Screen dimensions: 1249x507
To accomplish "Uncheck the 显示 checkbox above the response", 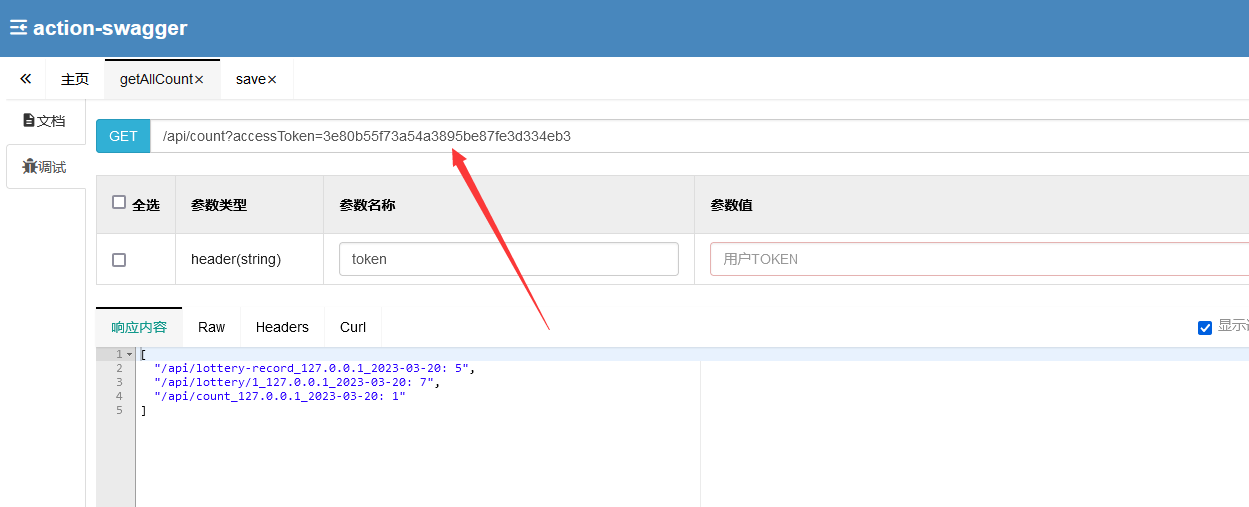I will [x=1205, y=328].
